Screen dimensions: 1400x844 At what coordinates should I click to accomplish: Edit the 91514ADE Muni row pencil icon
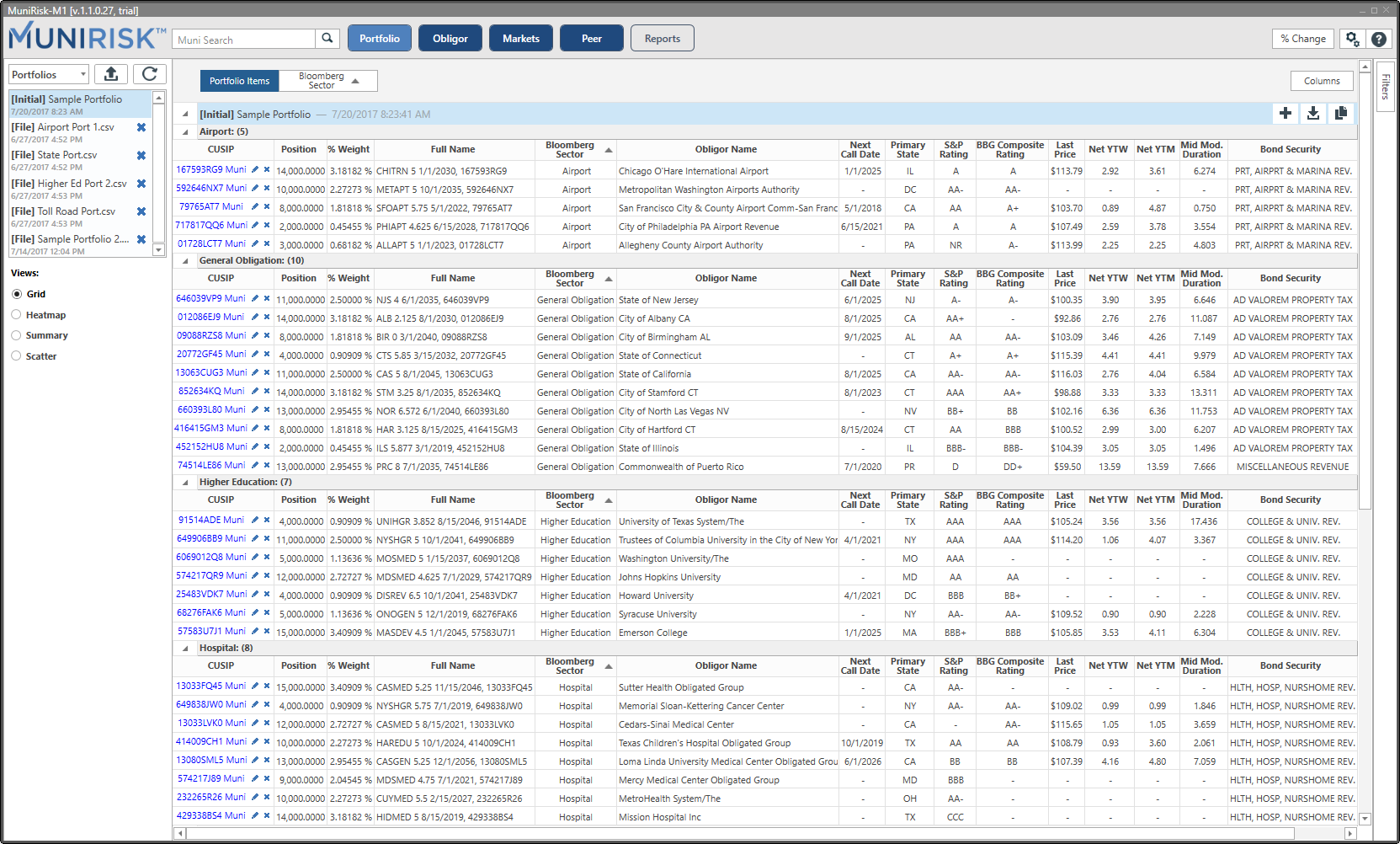point(255,520)
